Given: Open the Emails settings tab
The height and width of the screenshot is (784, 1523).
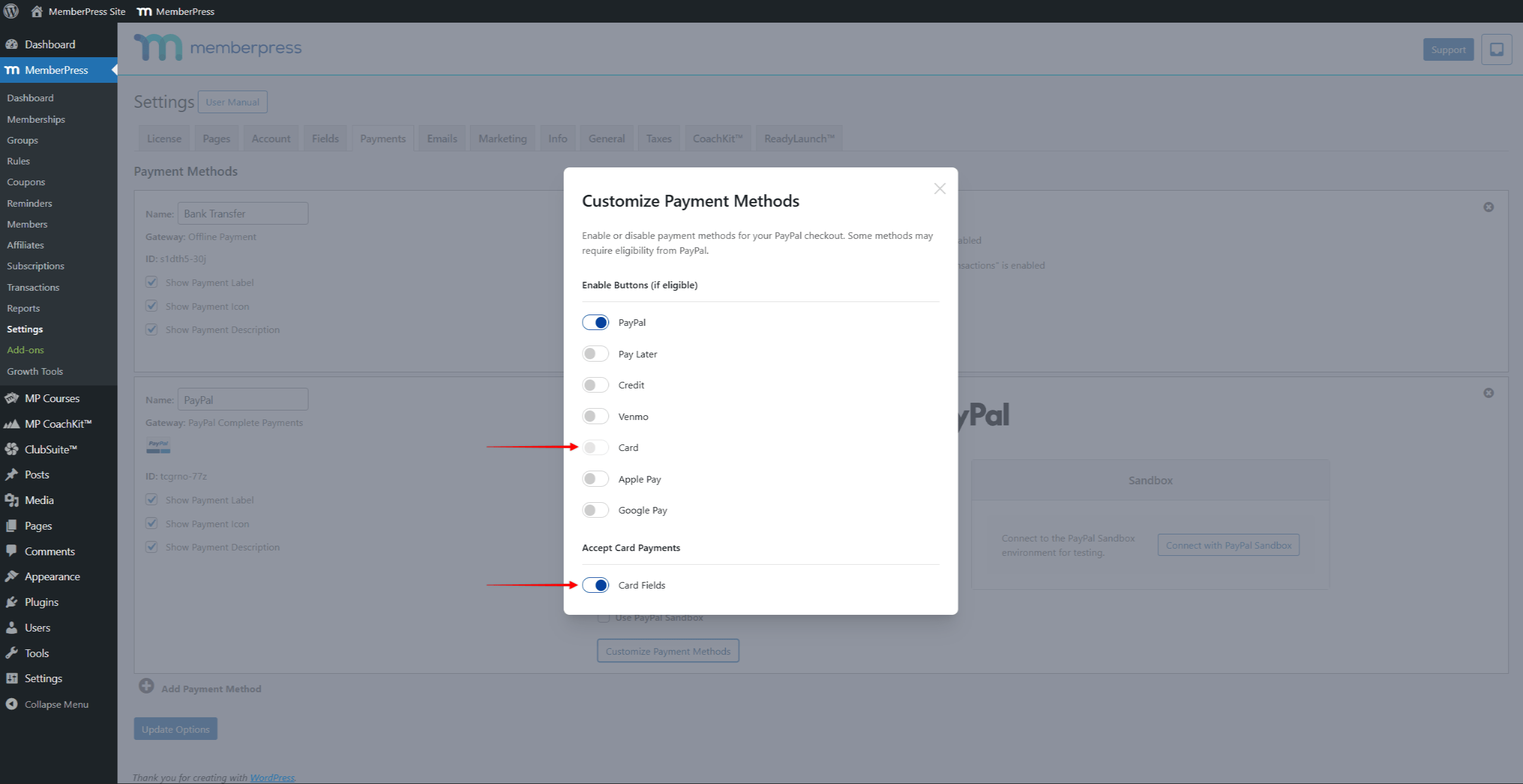Looking at the screenshot, I should click(441, 138).
